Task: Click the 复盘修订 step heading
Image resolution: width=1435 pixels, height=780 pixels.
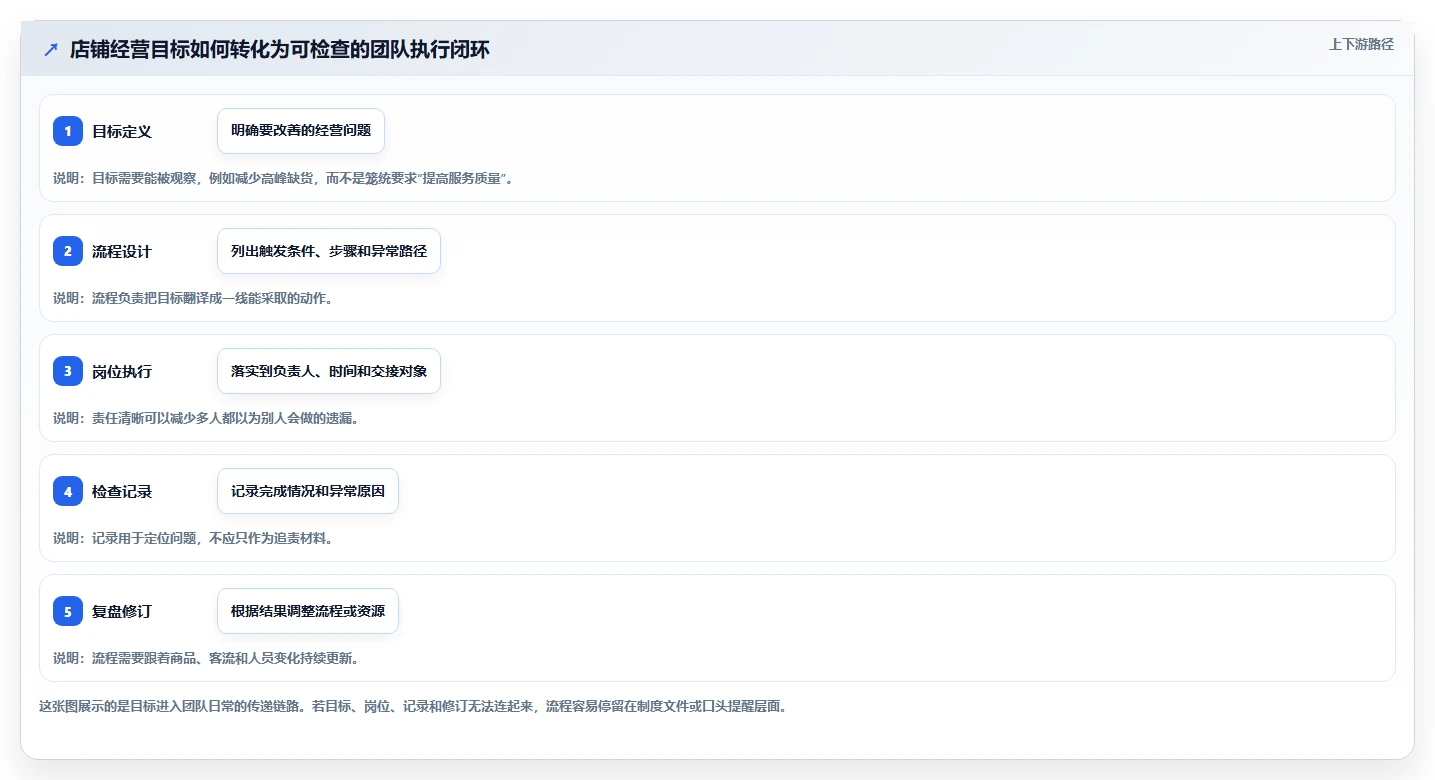Action: [x=122, y=611]
